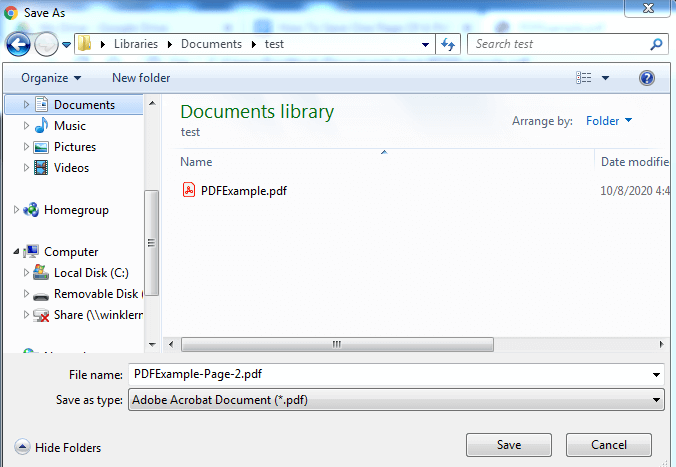Image resolution: width=676 pixels, height=467 pixels.
Task: Expand the Music library node
Action: click(x=26, y=126)
